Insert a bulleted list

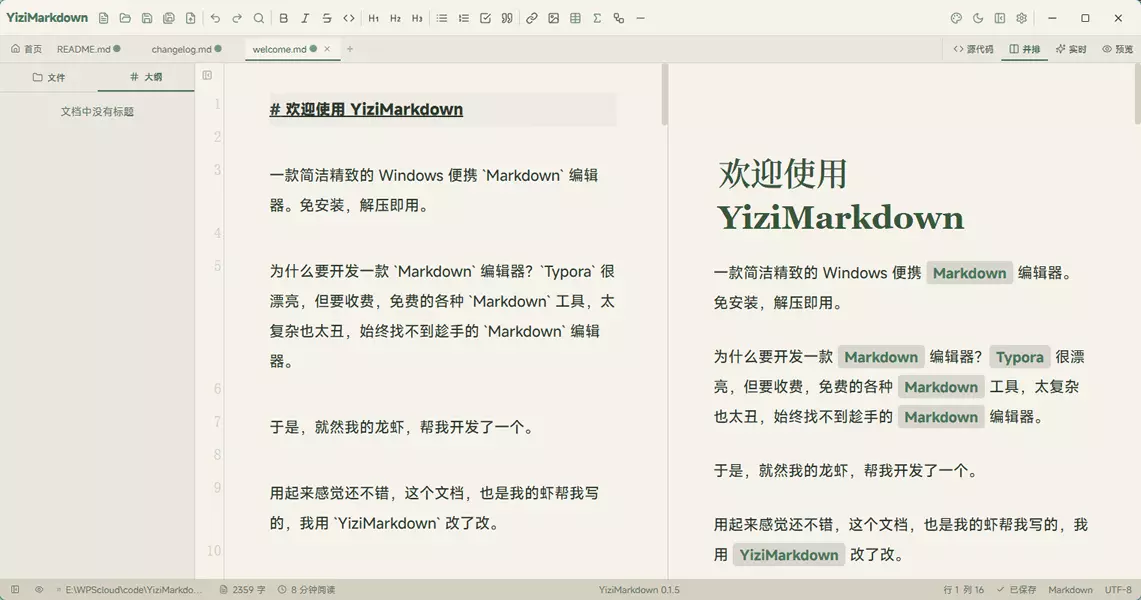(442, 18)
